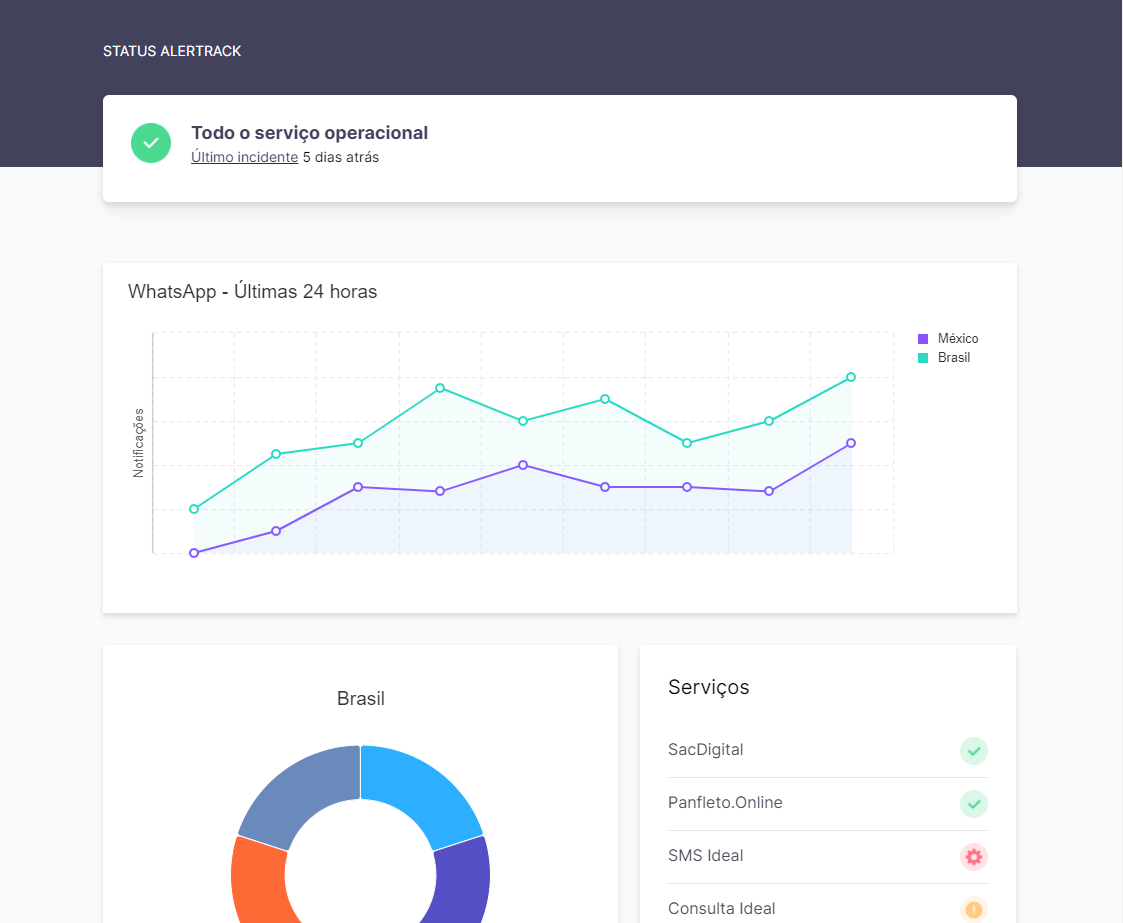The image size is (1123, 923).
Task: Select the Panfleto.Online service name
Action: click(x=725, y=803)
